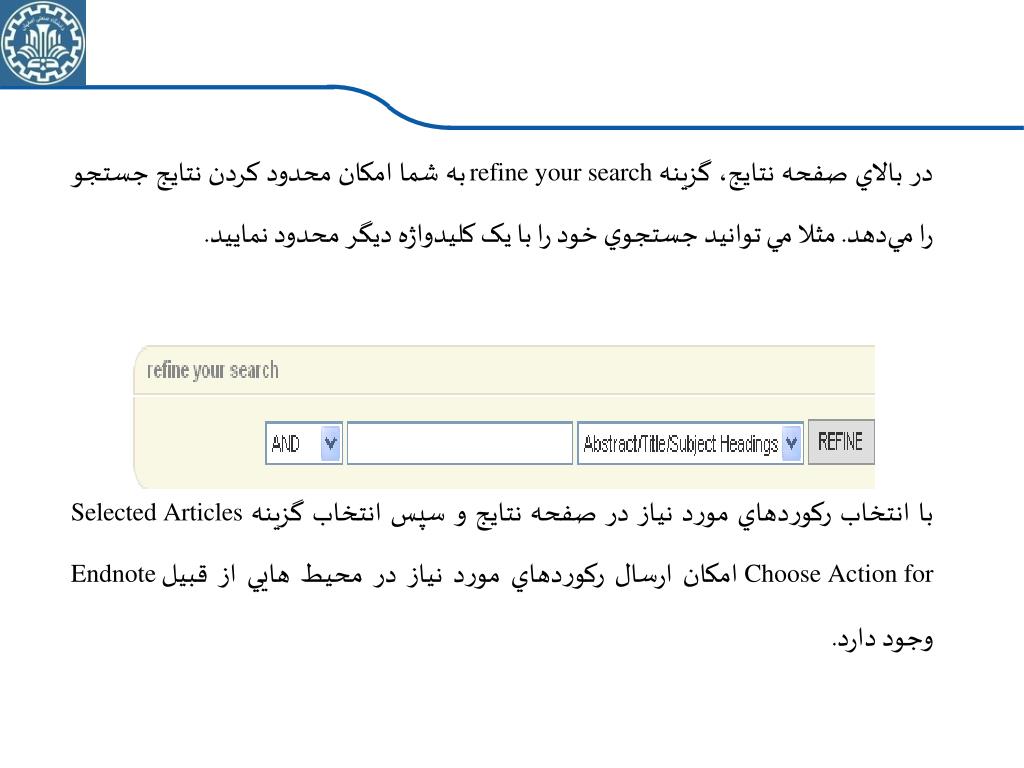Viewport: 1024px width, 768px height.
Task: Click the empty area of the refine panel left of AND
Action: point(199,443)
